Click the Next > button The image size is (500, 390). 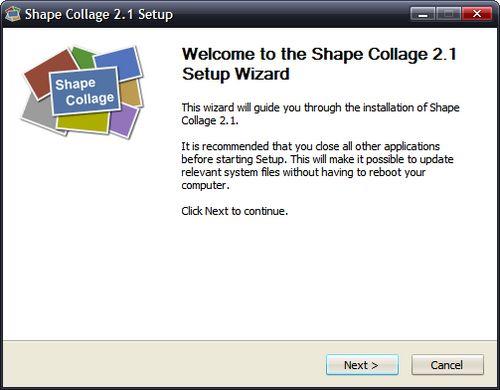click(362, 365)
